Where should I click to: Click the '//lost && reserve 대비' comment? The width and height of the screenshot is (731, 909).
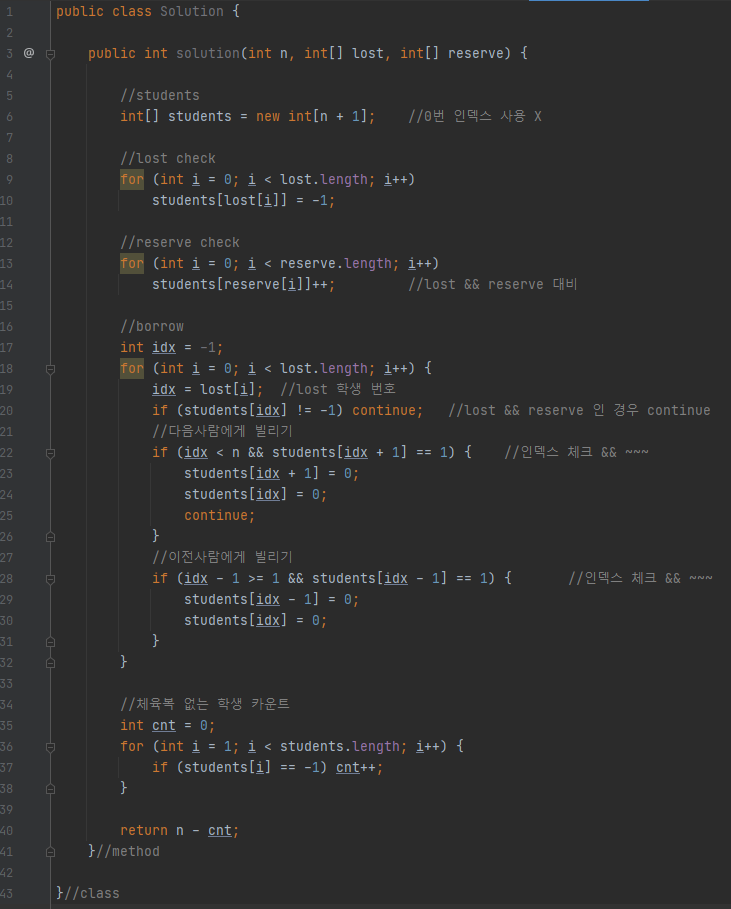493,284
